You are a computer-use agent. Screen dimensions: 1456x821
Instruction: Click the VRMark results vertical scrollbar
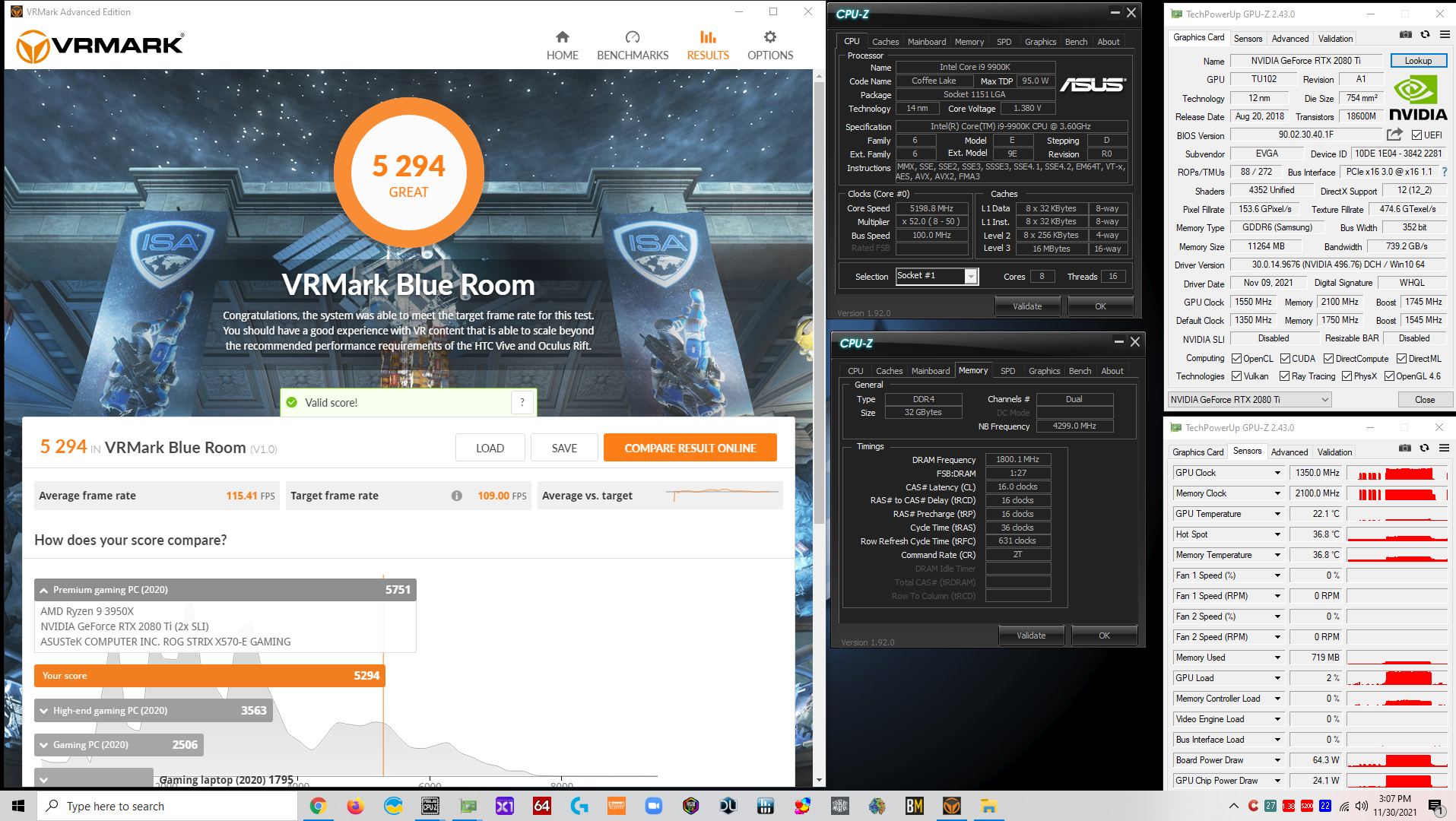[x=819, y=304]
